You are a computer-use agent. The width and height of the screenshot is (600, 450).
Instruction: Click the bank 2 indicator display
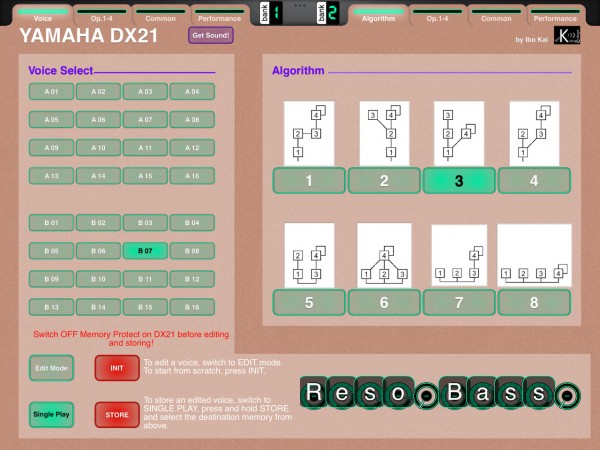point(328,13)
